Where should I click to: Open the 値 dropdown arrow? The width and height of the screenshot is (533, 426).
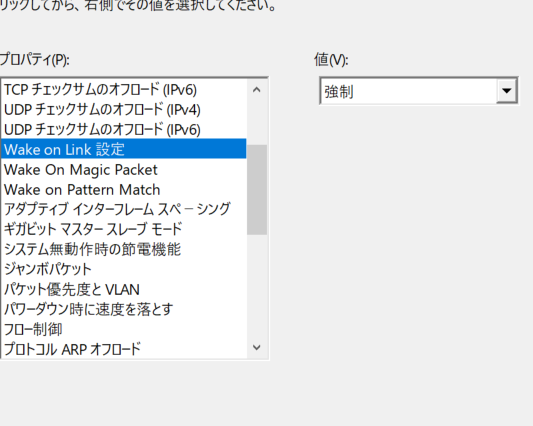point(506,91)
